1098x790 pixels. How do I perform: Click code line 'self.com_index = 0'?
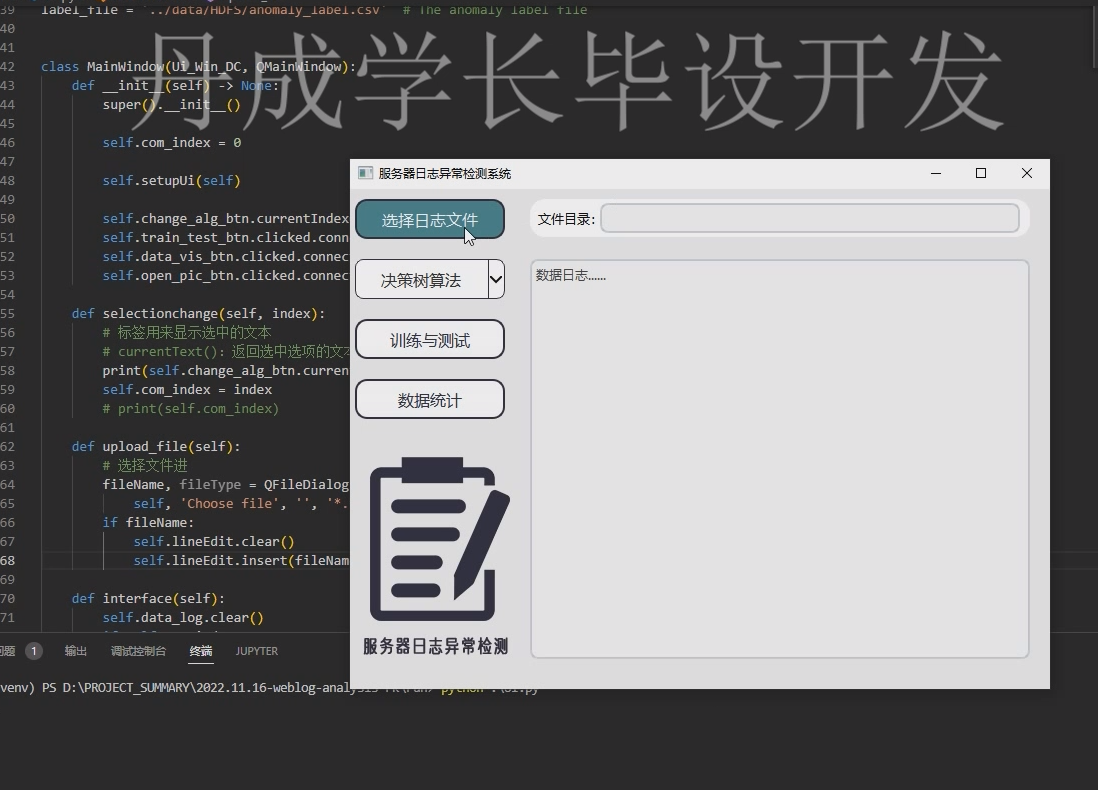pyautogui.click(x=172, y=143)
